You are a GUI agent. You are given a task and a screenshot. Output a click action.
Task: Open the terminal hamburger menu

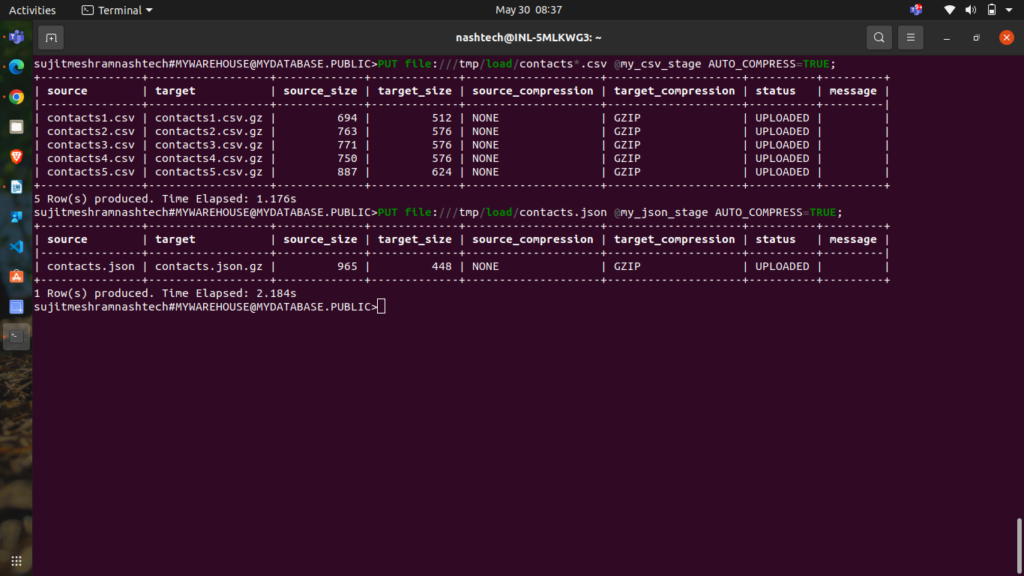coord(910,38)
